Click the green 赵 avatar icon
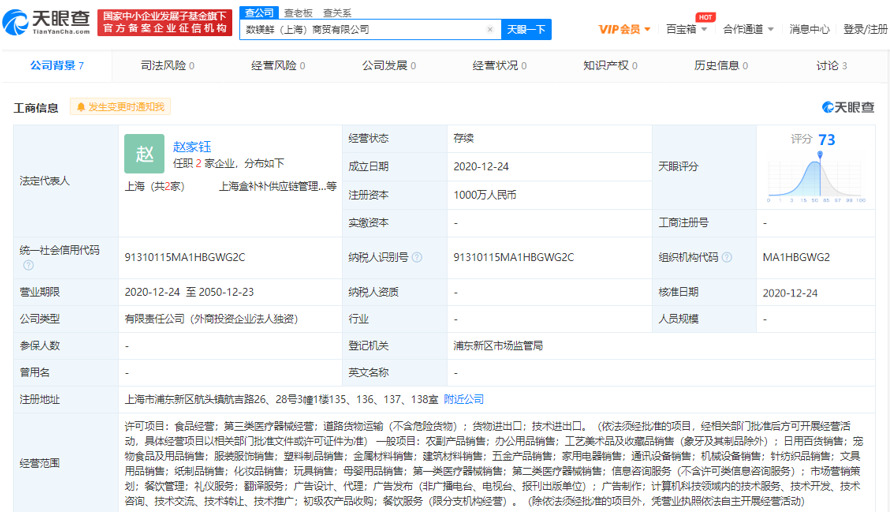Screen dimensions: 890x513 point(144,153)
